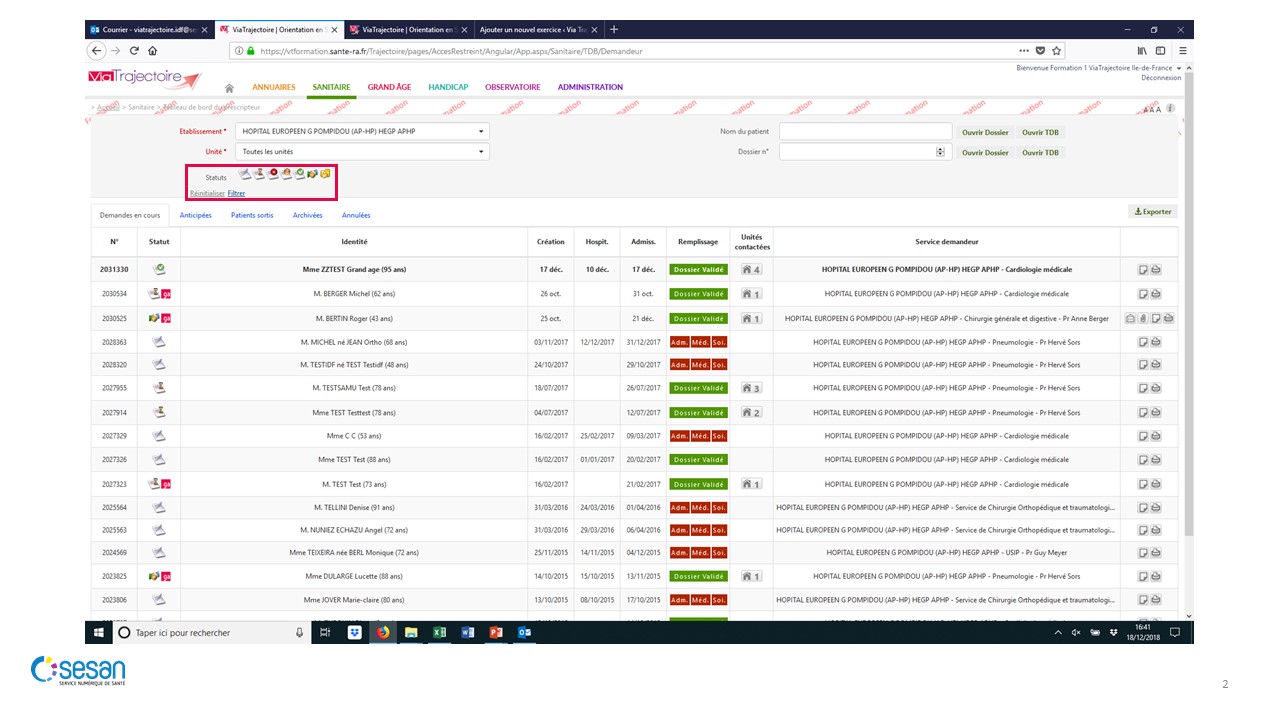This screenshot has width=1280, height=720.
Task: Switch to the Patients sortis tab
Action: pyautogui.click(x=251, y=215)
